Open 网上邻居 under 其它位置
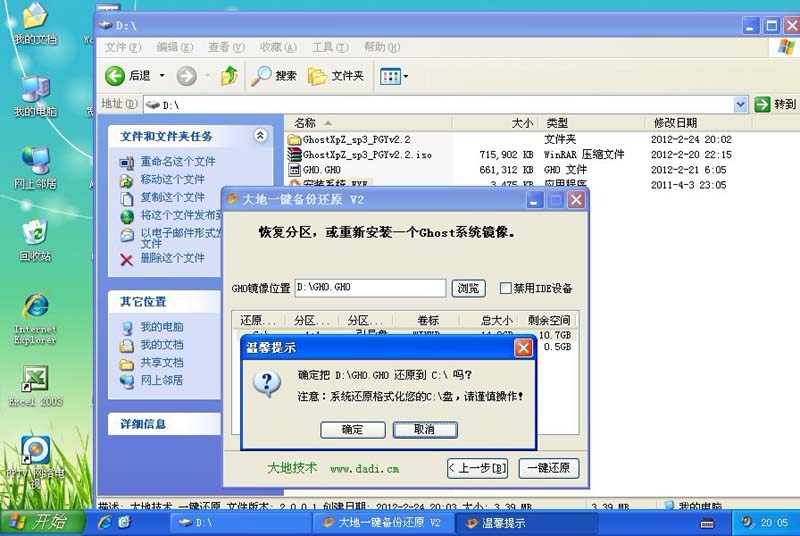The width and height of the screenshot is (800, 536). click(x=162, y=380)
